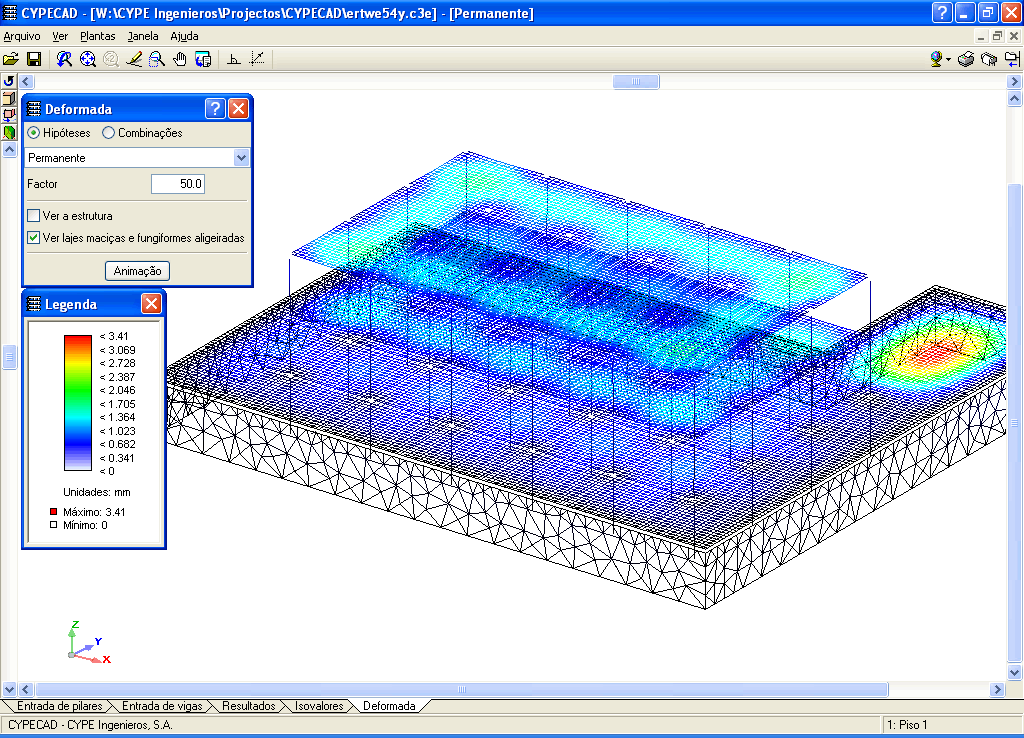Image resolution: width=1024 pixels, height=738 pixels.
Task: Click the red top of legend color scale
Action: point(78,340)
